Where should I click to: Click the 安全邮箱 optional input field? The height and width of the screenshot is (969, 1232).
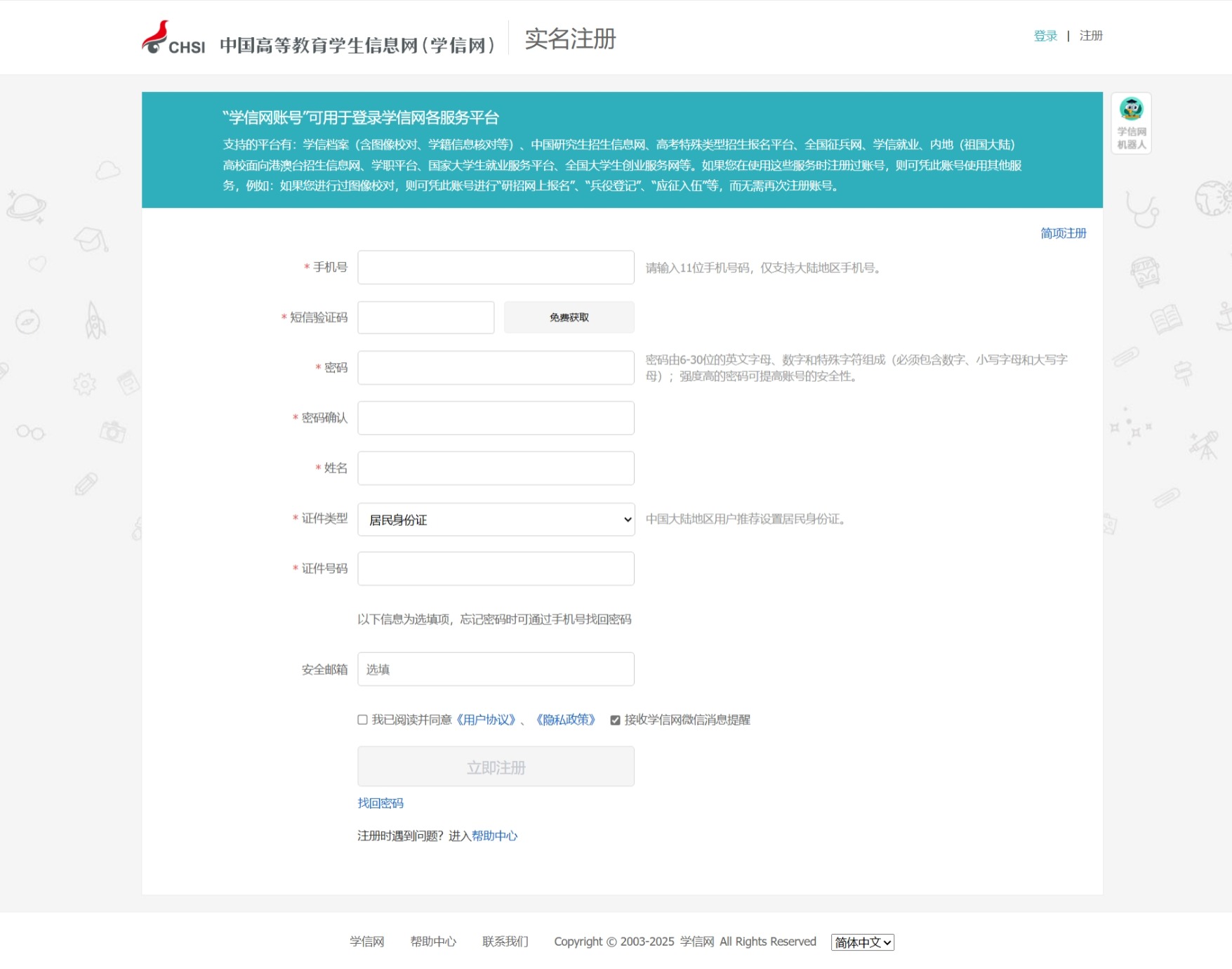tap(496, 669)
